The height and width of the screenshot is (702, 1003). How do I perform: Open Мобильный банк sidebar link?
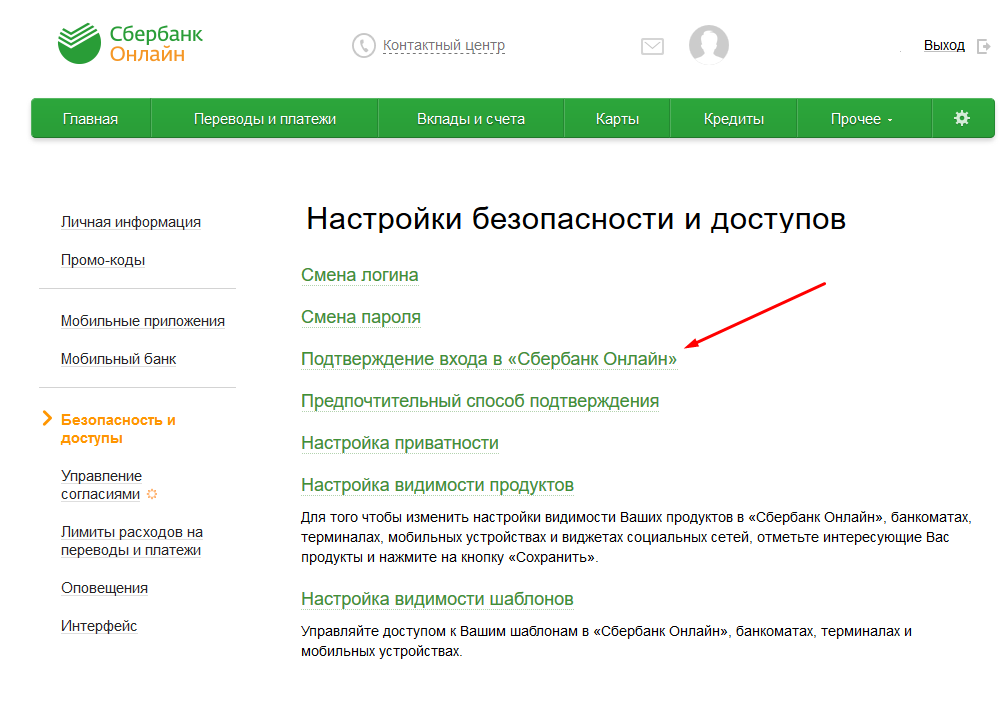coord(118,359)
